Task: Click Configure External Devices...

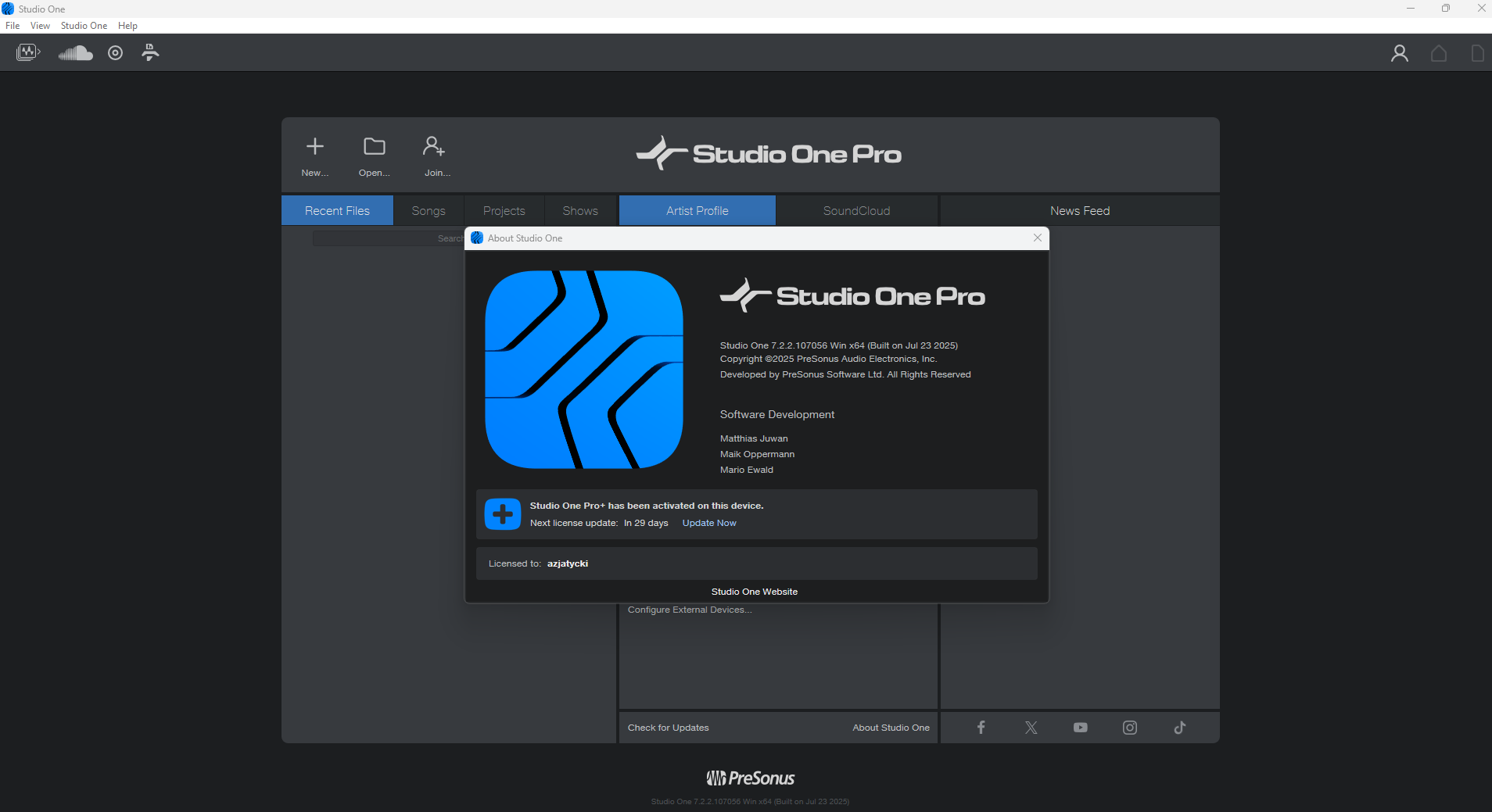Action: coord(690,610)
